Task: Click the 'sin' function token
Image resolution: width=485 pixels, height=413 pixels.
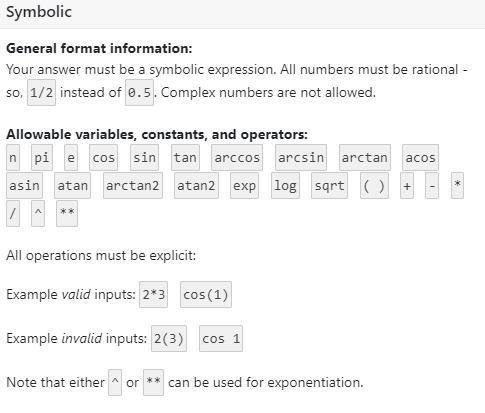Action: (144, 157)
